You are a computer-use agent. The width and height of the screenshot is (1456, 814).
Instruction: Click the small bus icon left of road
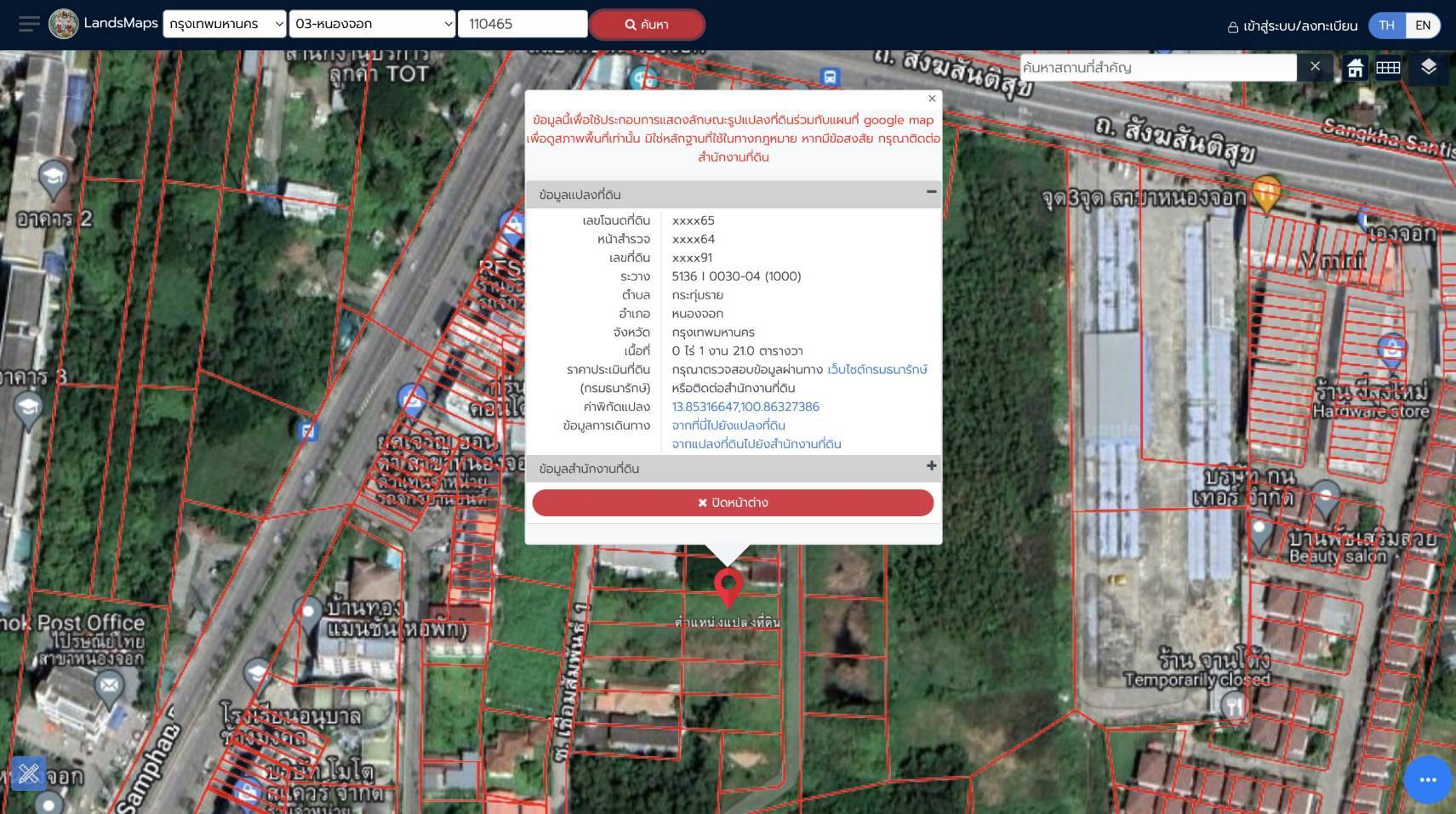(308, 431)
